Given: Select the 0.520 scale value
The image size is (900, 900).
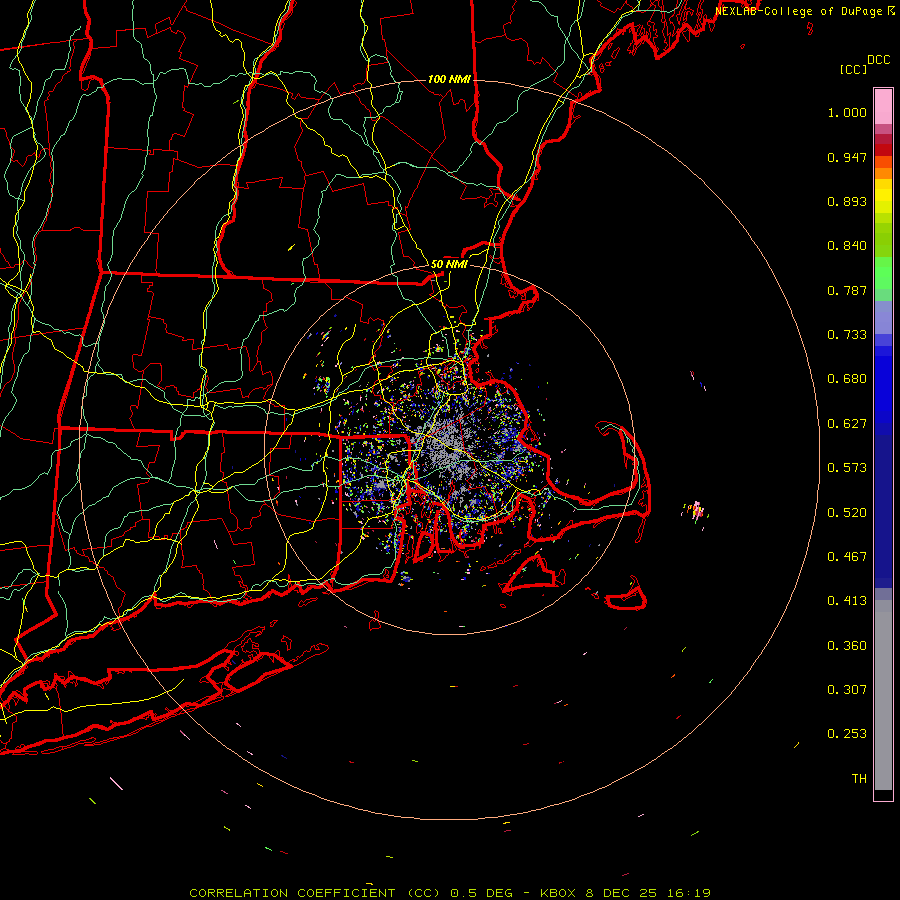Looking at the screenshot, I should pos(847,512).
